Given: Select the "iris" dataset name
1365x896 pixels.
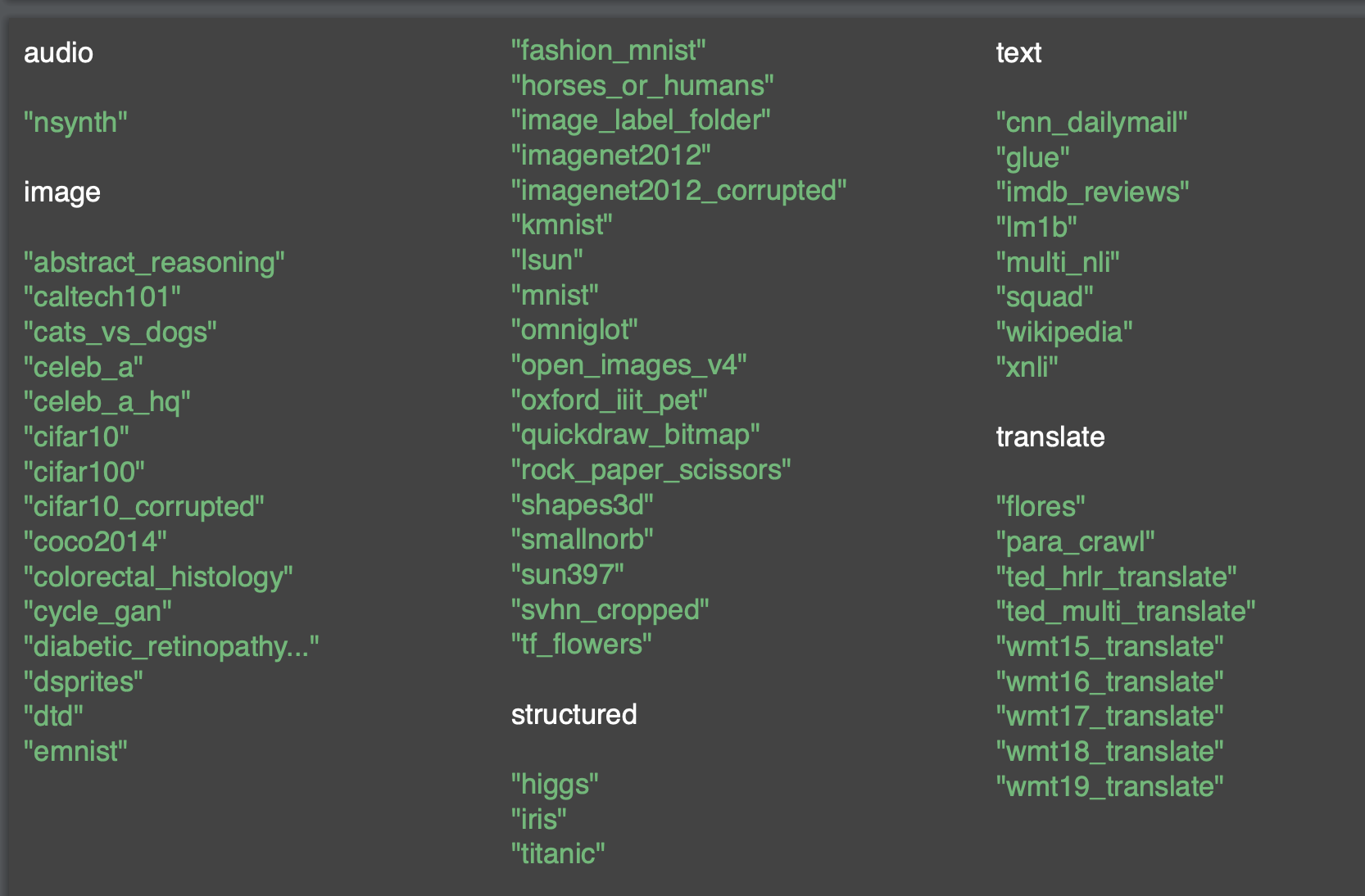Looking at the screenshot, I should click(x=539, y=819).
